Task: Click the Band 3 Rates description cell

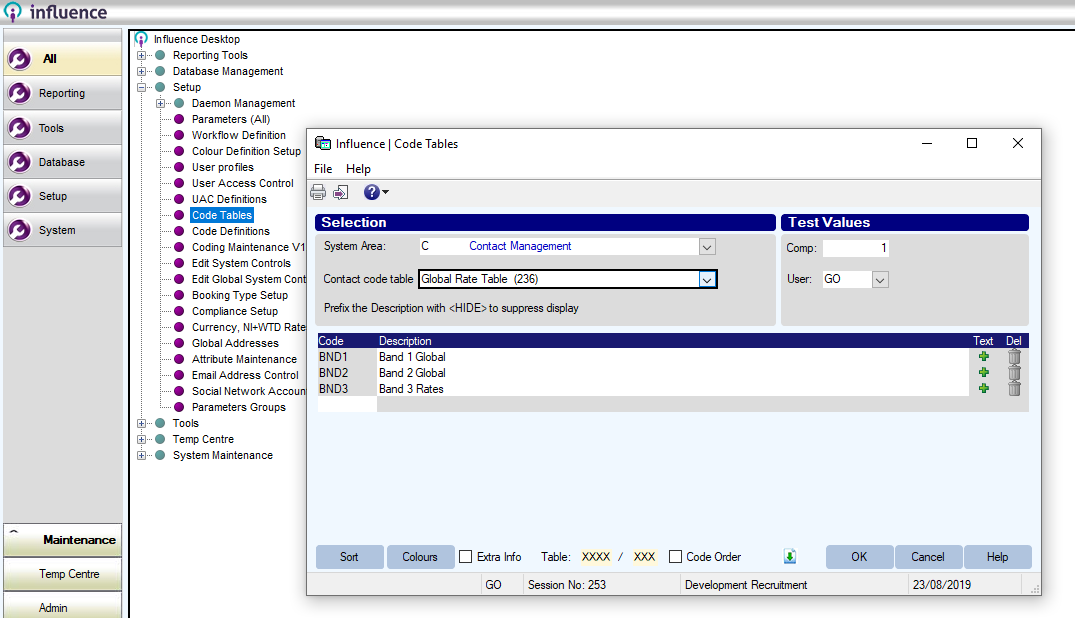Action: click(673, 389)
